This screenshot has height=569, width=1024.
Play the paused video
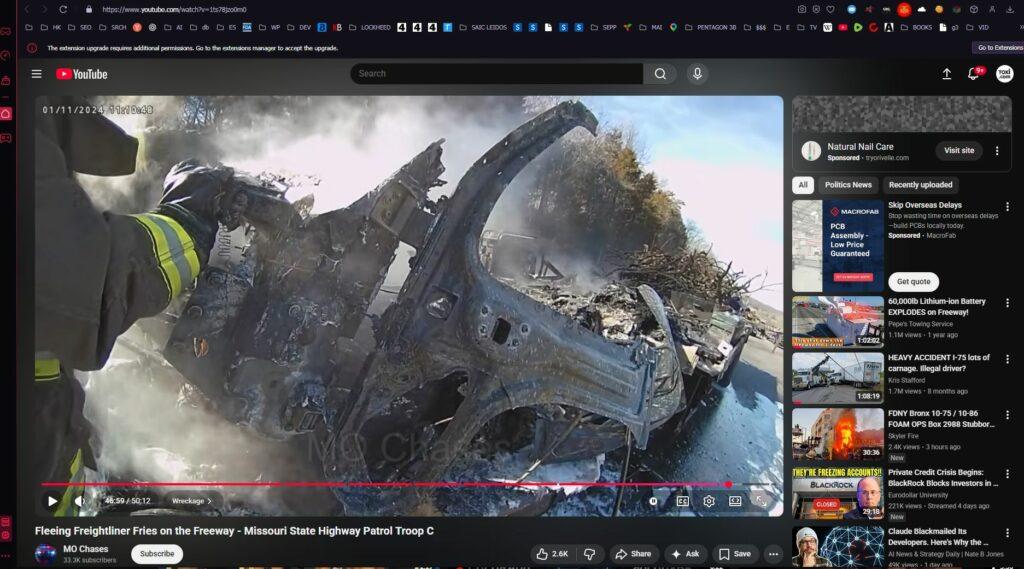click(x=53, y=501)
